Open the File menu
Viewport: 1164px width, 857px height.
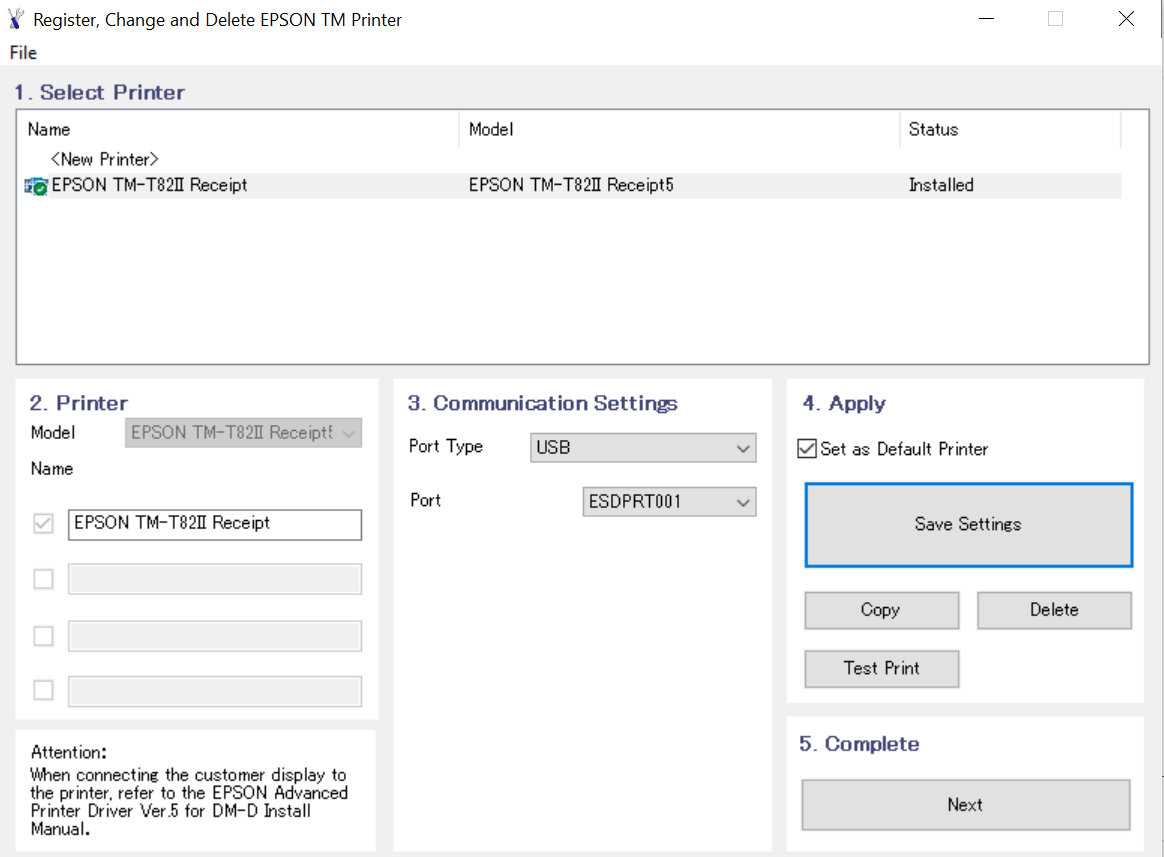pos(23,53)
